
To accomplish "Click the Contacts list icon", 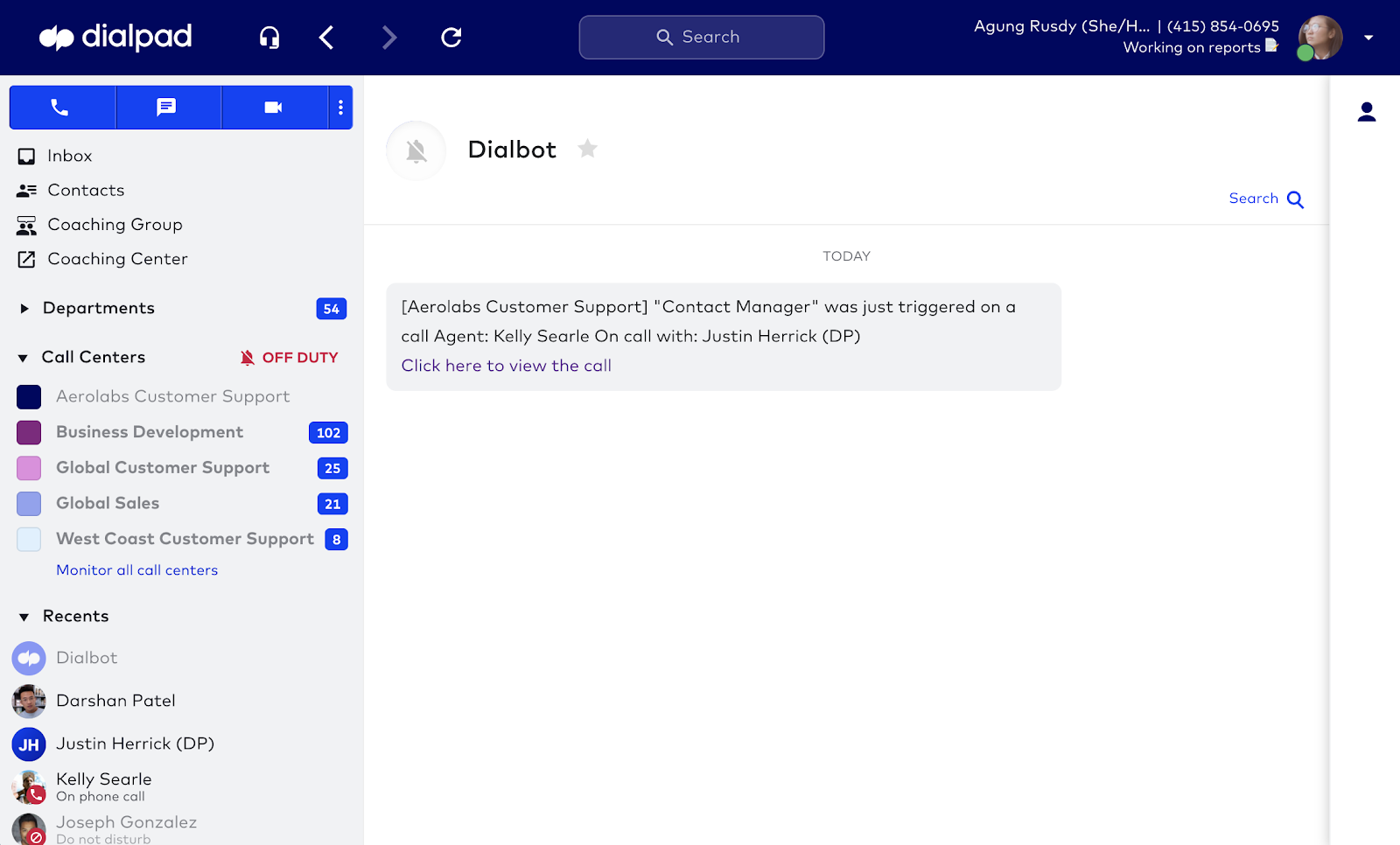I will click(x=27, y=191).
